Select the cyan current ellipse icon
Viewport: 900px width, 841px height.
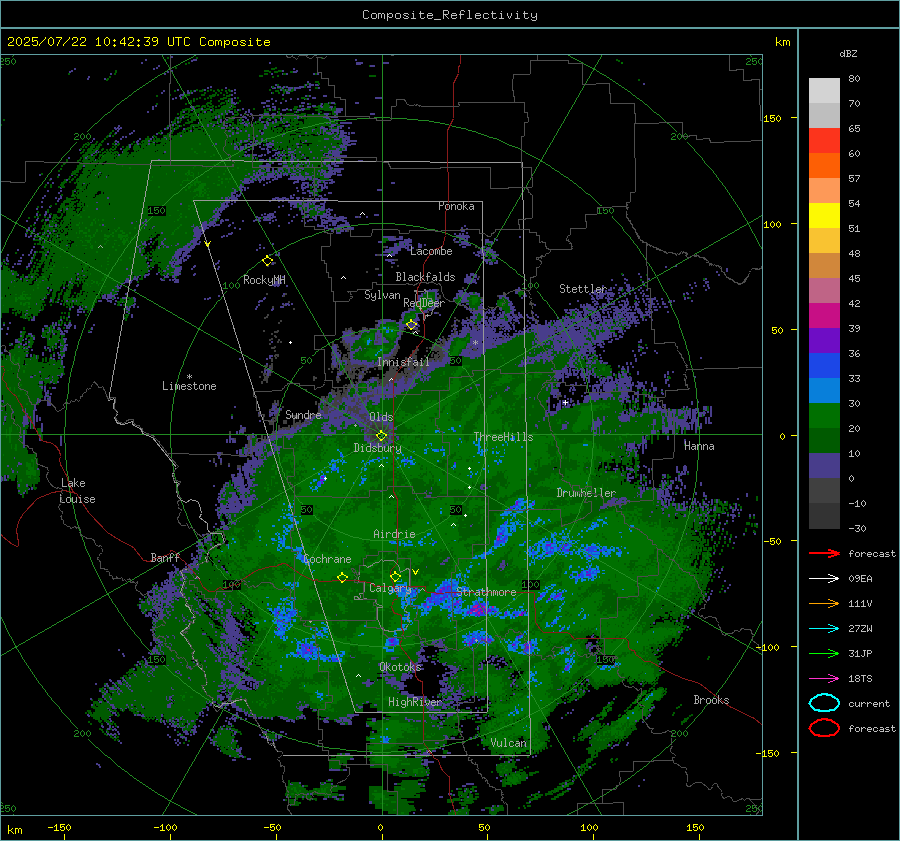click(x=824, y=703)
